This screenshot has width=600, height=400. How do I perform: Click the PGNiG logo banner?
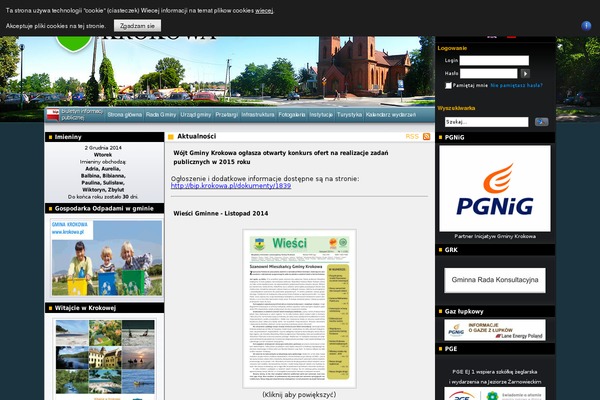pos(495,188)
